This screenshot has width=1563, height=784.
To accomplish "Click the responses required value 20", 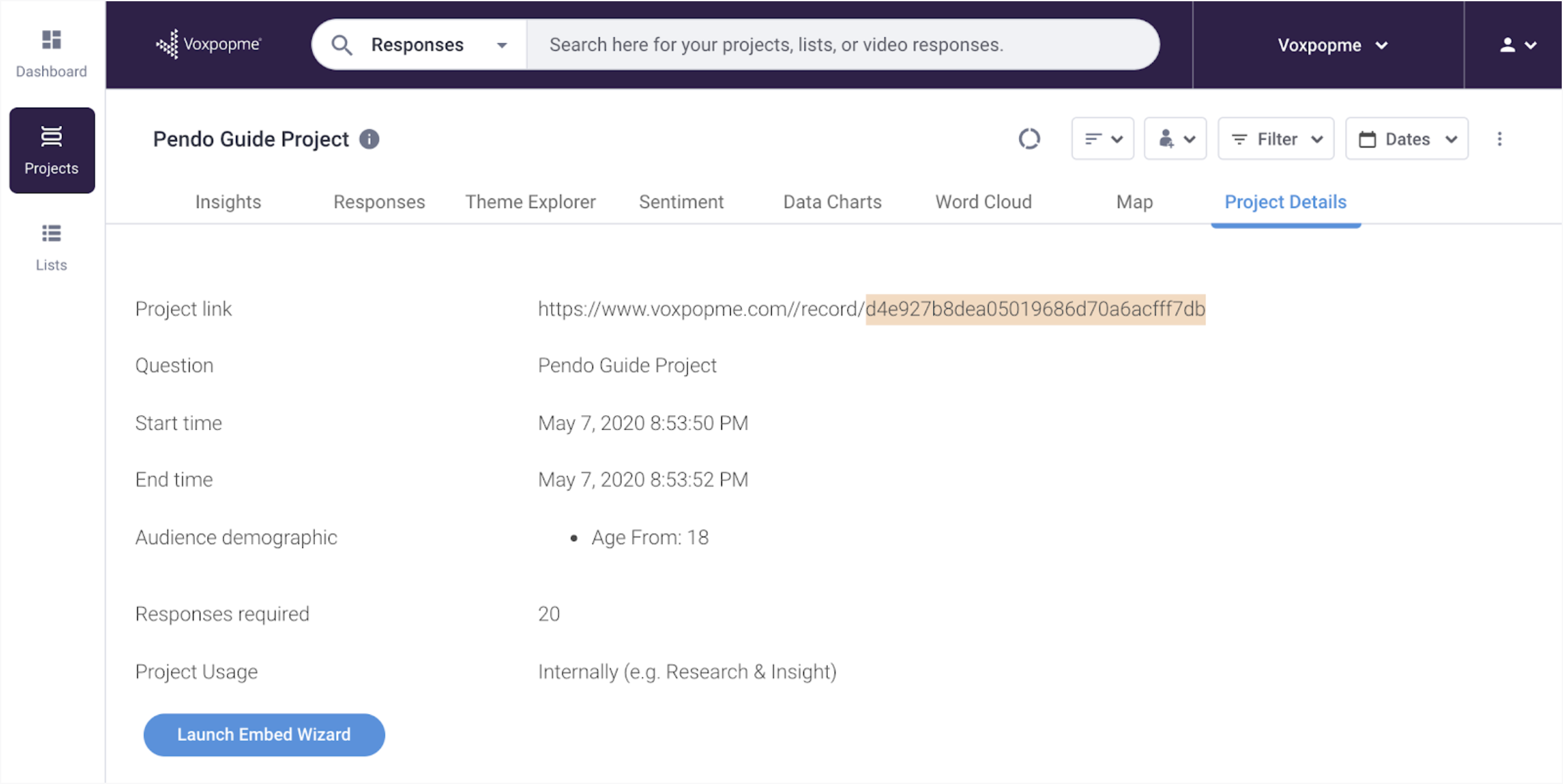I will (x=549, y=614).
